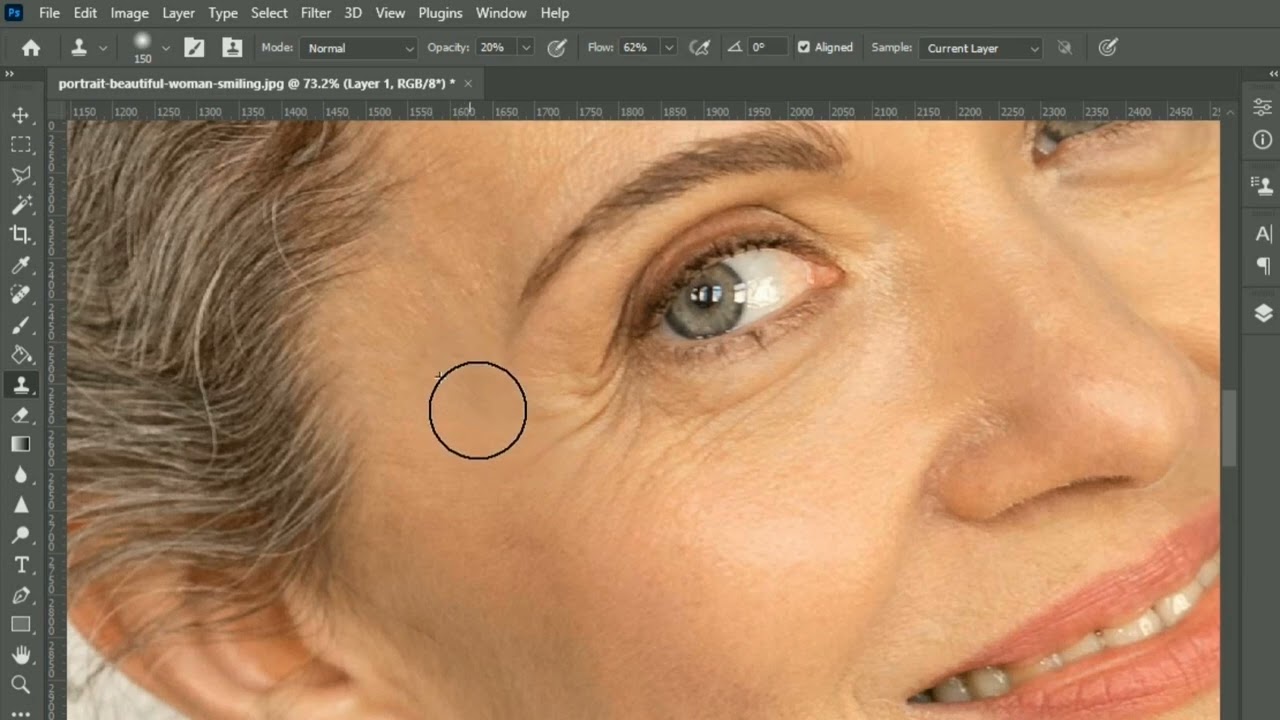The image size is (1280, 720).
Task: Select the Spot Healing Brush tool
Action: 20,295
